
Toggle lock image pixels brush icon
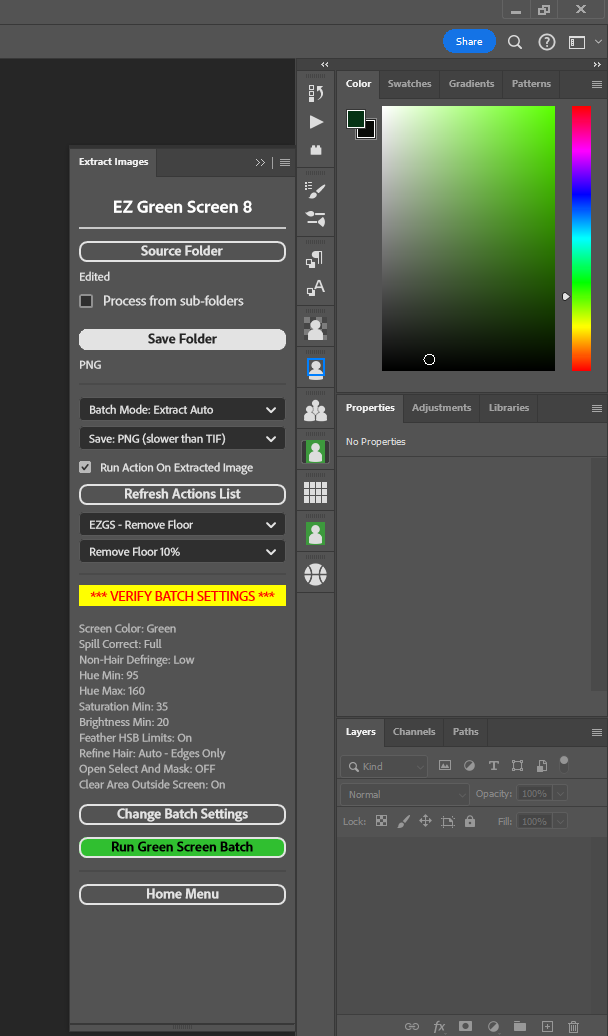403,821
